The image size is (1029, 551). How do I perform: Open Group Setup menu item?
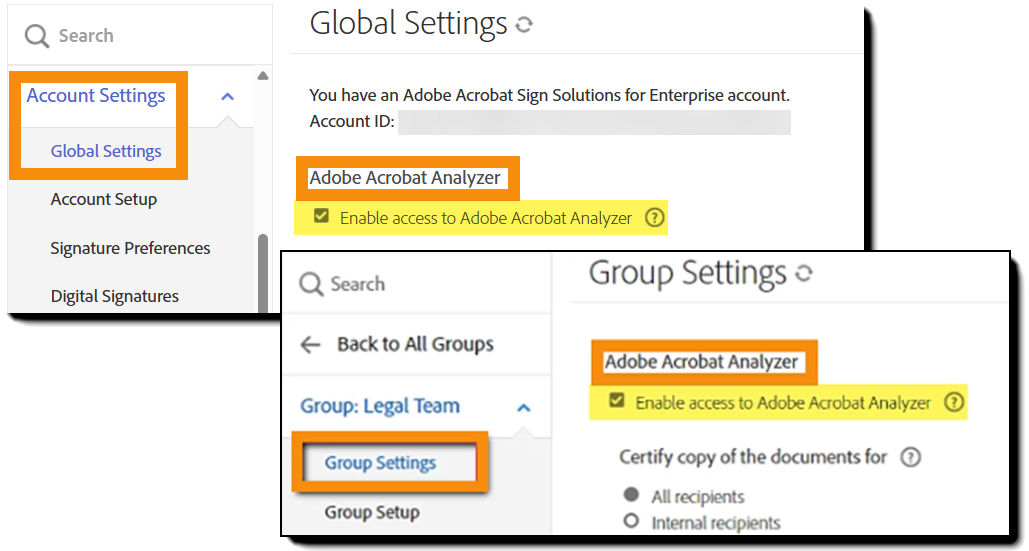pyautogui.click(x=372, y=512)
